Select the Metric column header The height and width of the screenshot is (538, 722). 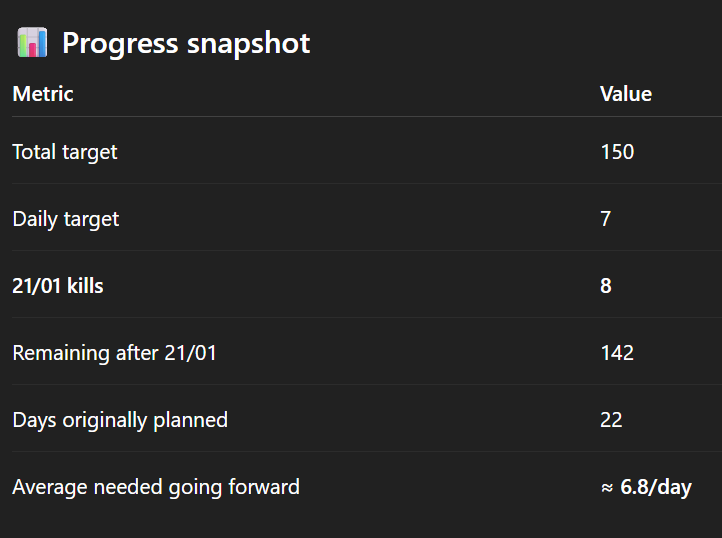pos(43,94)
